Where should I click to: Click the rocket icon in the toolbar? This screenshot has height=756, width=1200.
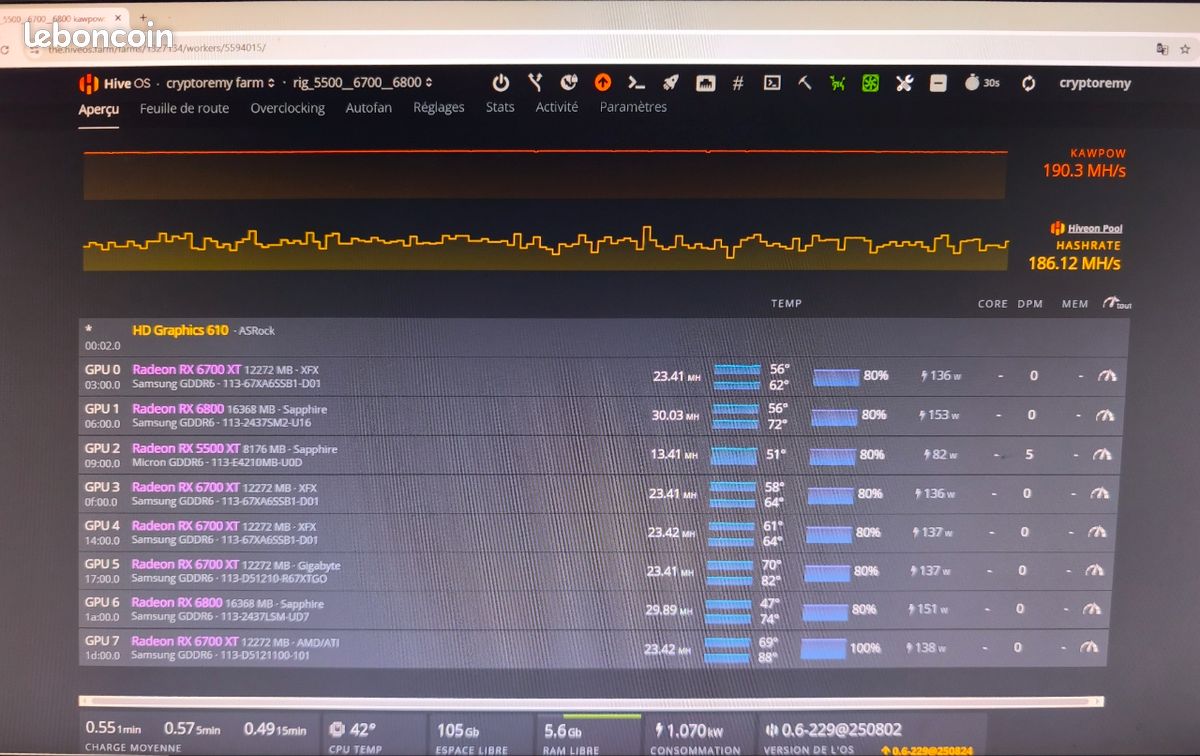tap(671, 83)
